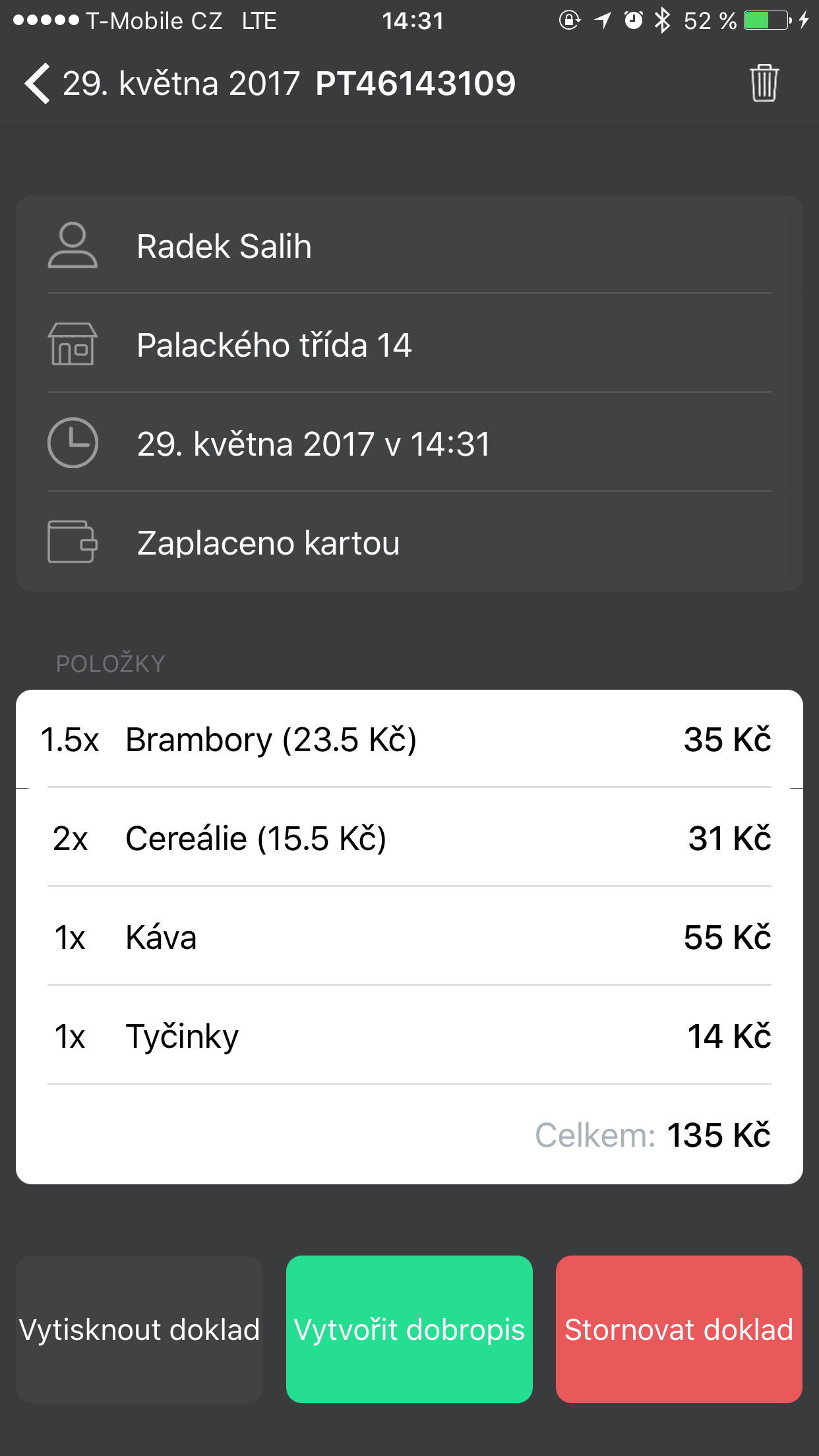Tap receipt number PT46143109 in header

pos(415,84)
